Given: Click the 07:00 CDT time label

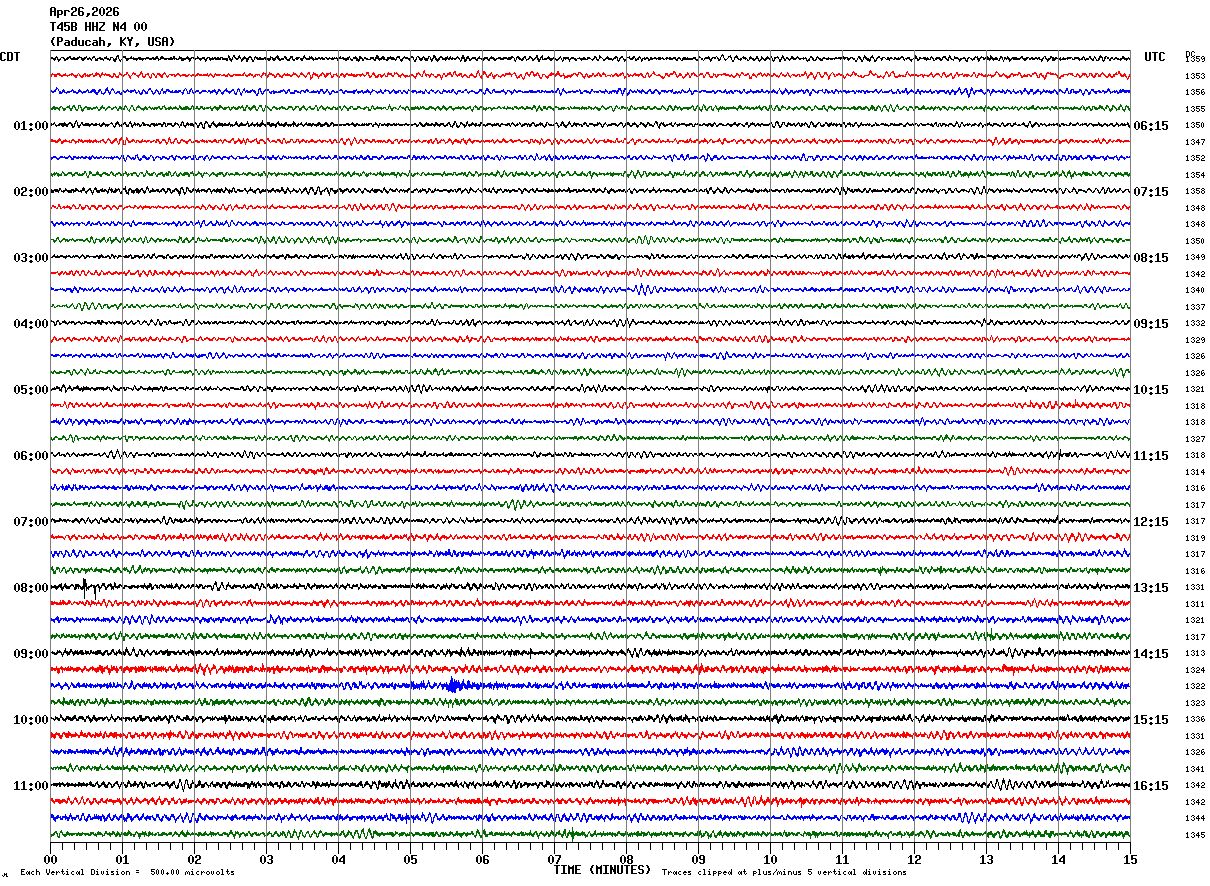Looking at the screenshot, I should coord(31,522).
